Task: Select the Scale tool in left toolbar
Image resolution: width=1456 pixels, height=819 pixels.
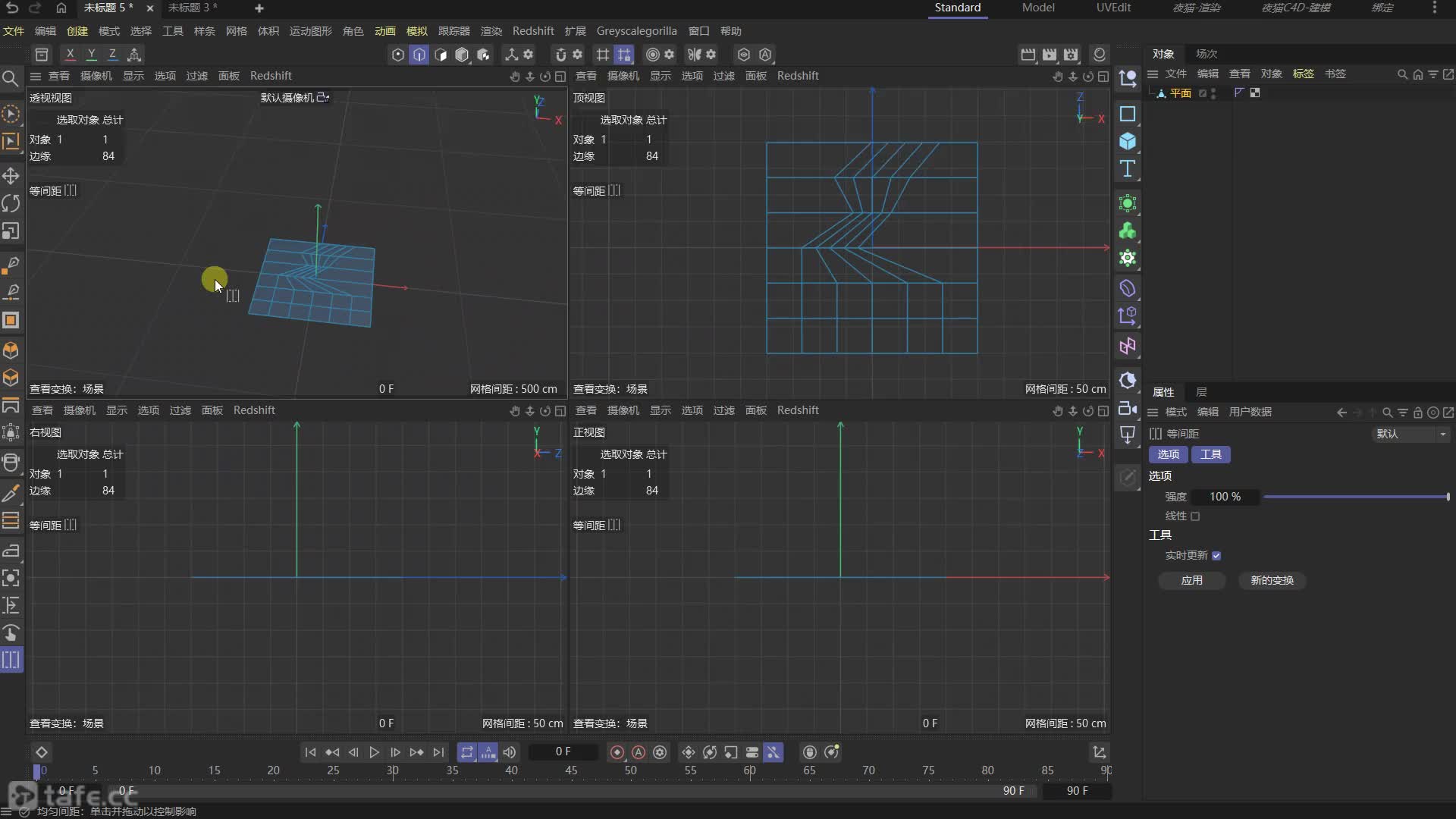Action: 11,231
